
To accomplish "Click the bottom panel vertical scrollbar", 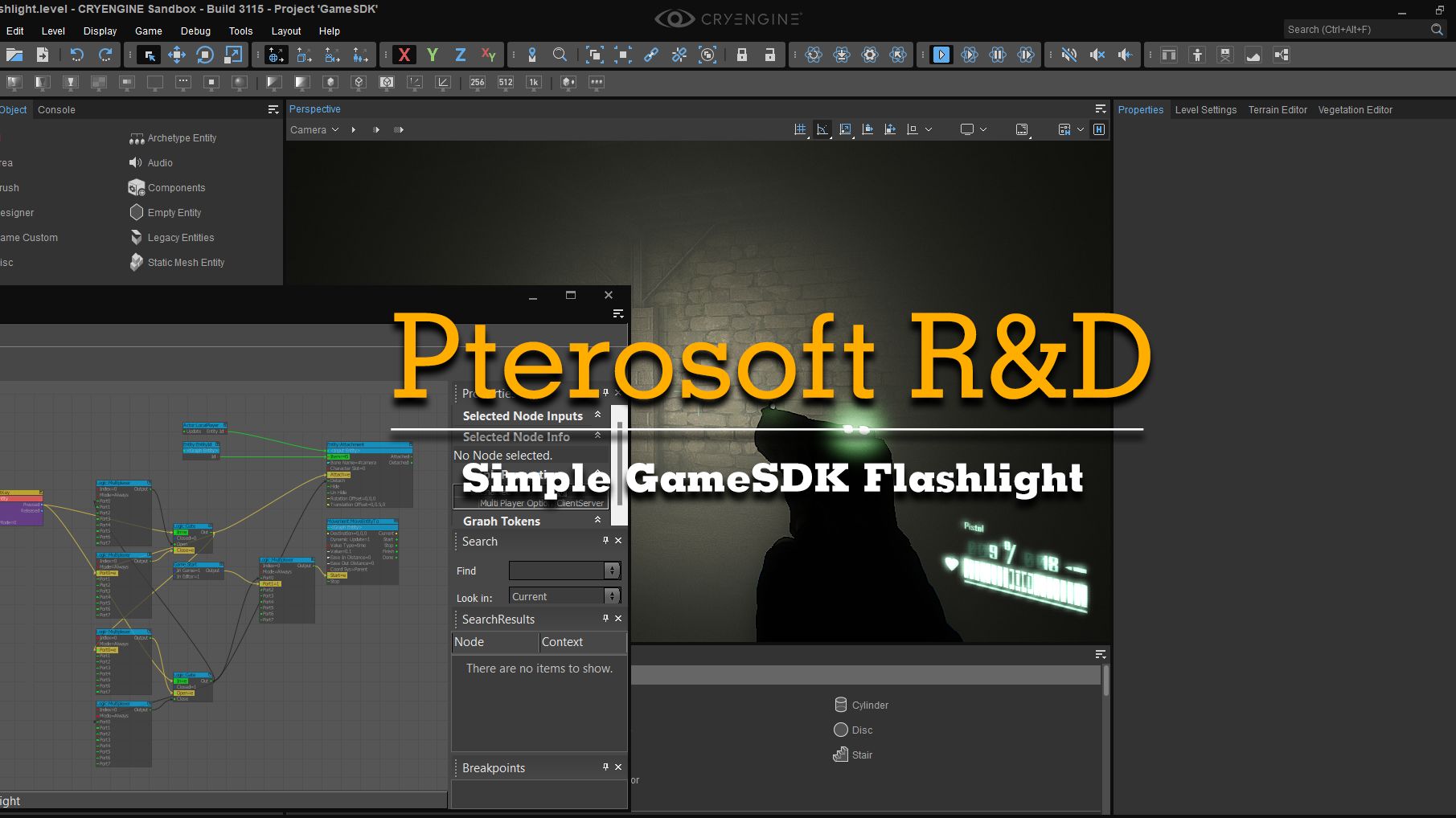I will pos(1105,680).
